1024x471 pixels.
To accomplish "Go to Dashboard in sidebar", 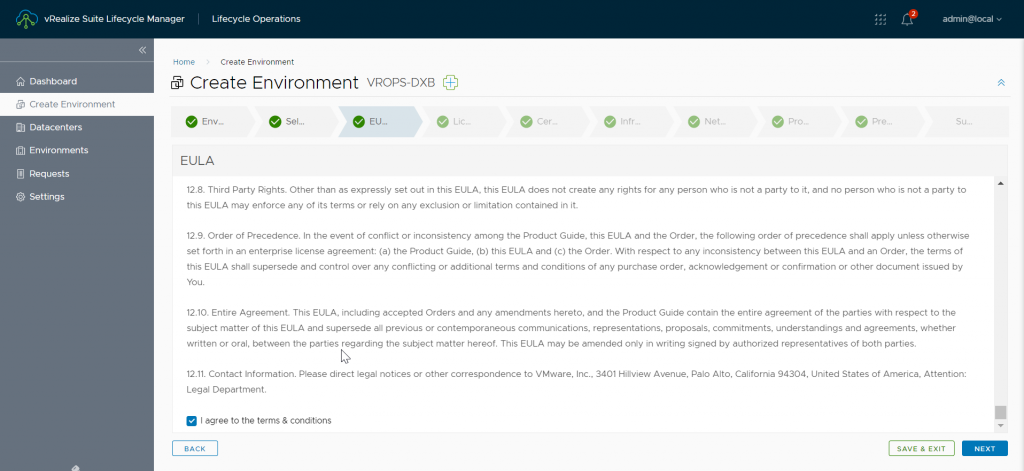I will [77, 82].
